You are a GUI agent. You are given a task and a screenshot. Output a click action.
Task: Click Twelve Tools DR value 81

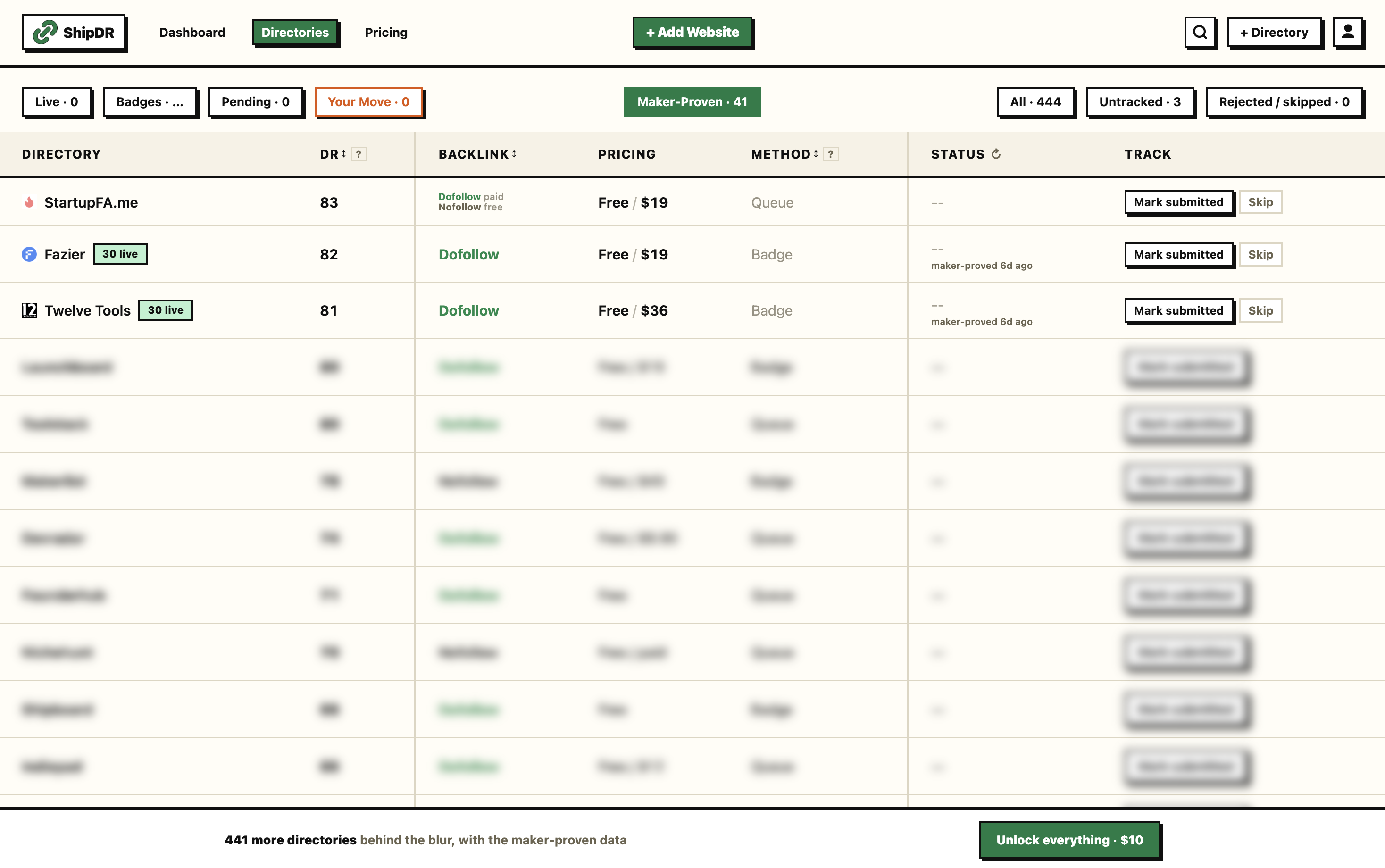tap(329, 310)
